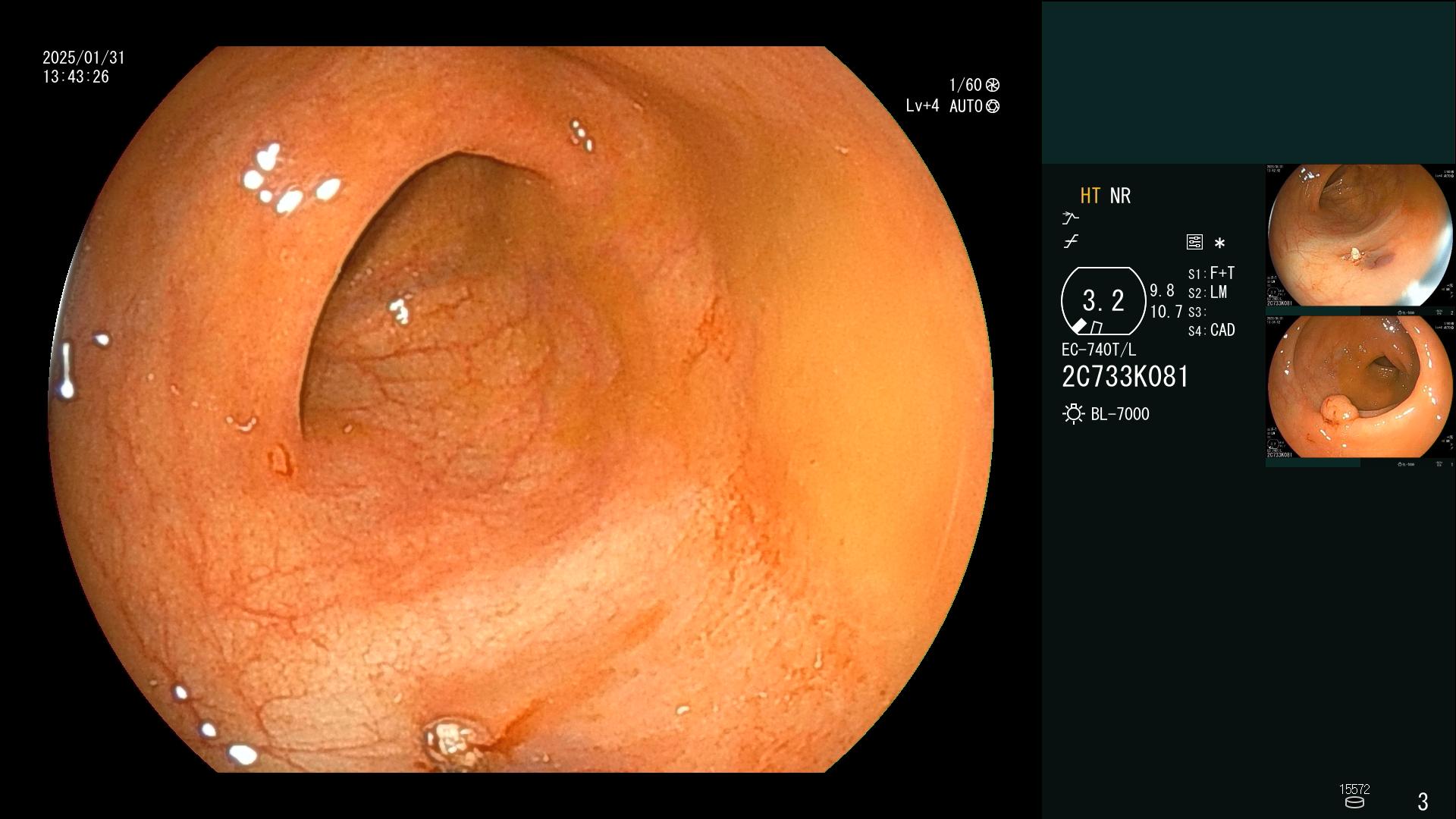Click the scope model EC-740T/L text
This screenshot has height=819, width=1456.
(x=1099, y=350)
